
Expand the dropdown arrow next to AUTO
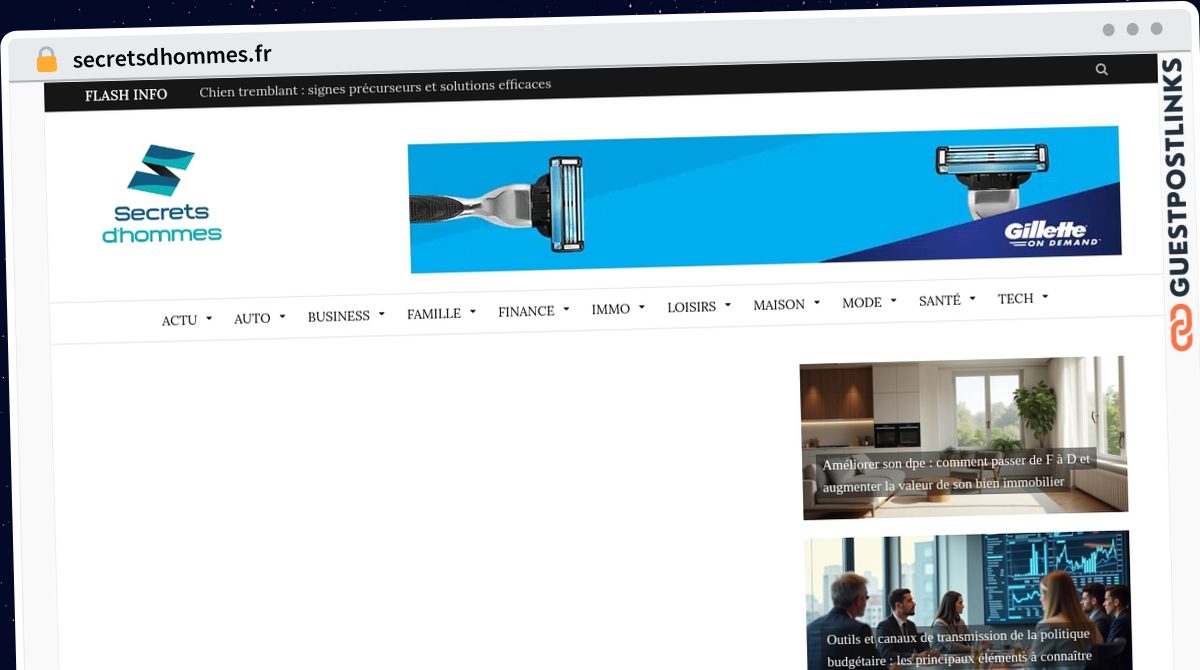[x=282, y=317]
